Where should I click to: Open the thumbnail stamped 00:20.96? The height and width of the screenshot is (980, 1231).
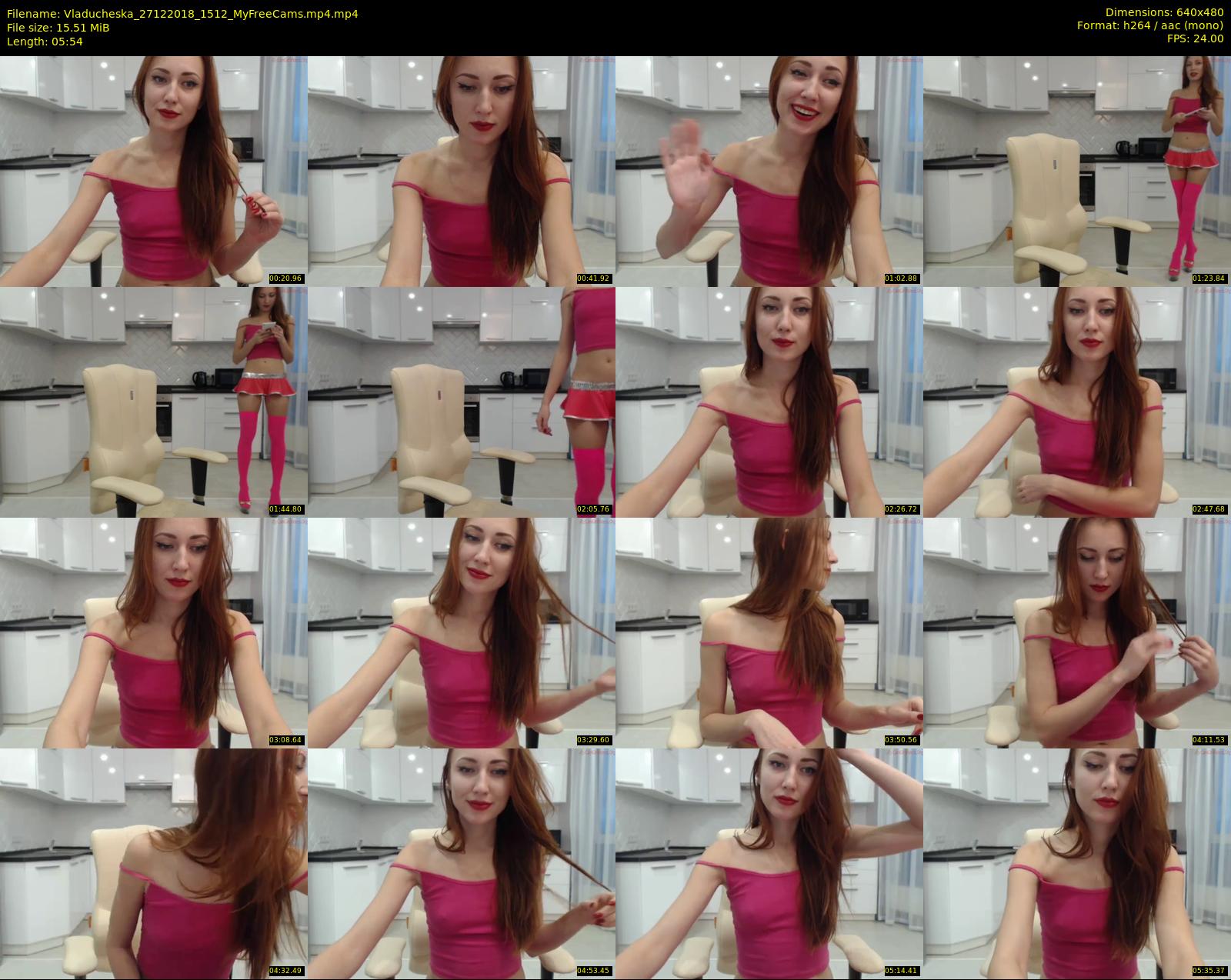[154, 171]
